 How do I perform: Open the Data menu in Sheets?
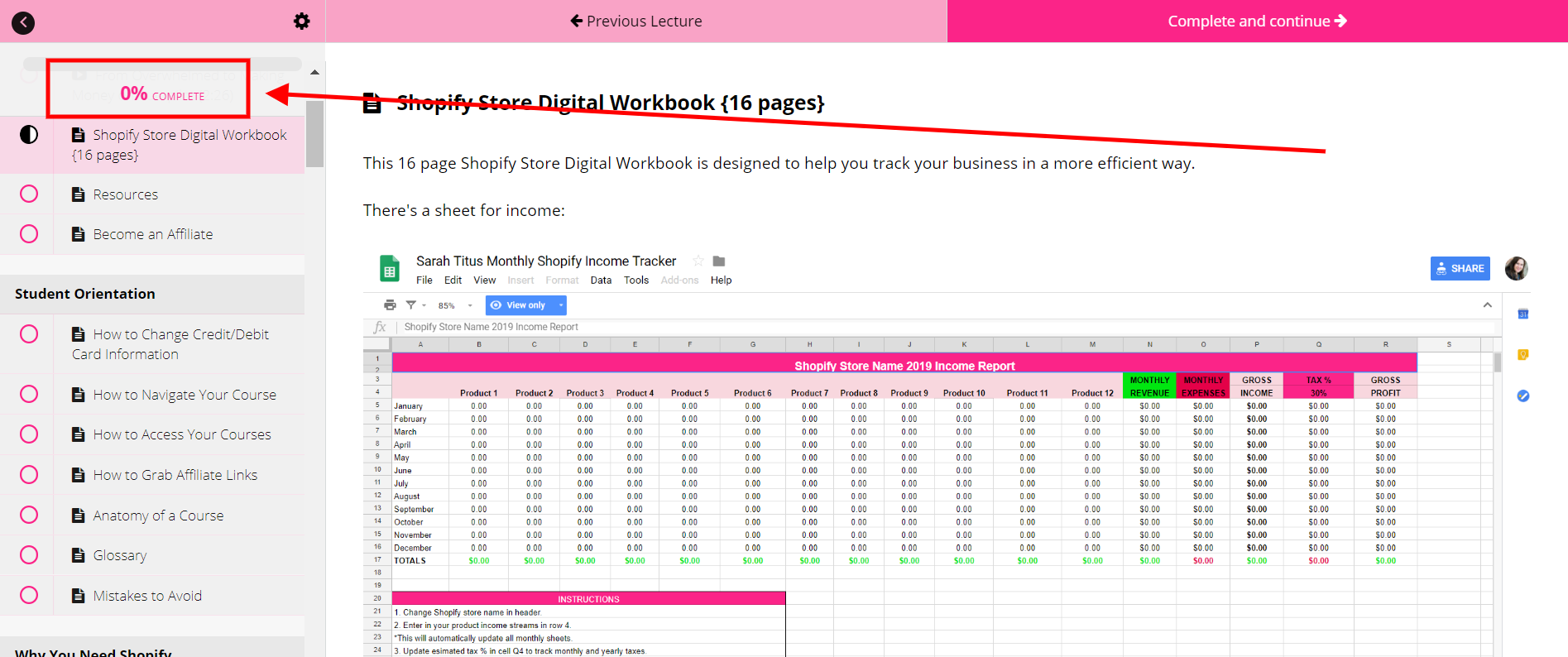pyautogui.click(x=602, y=281)
